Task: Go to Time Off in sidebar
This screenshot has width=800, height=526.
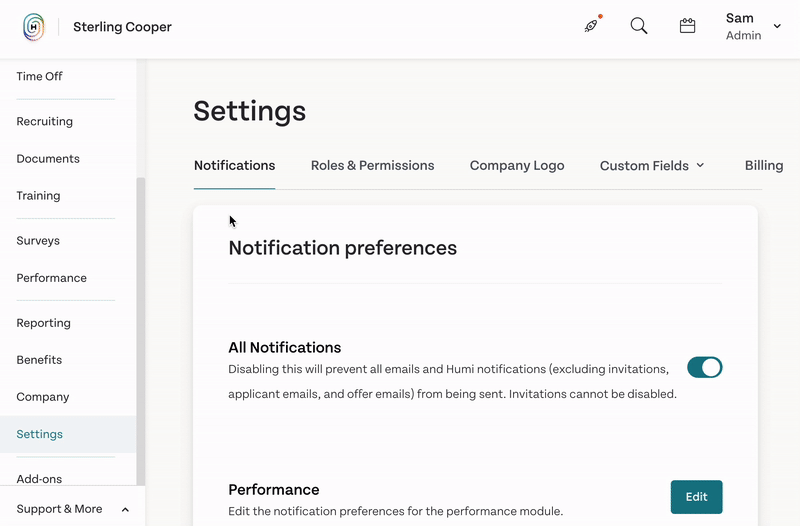Action: click(x=40, y=77)
